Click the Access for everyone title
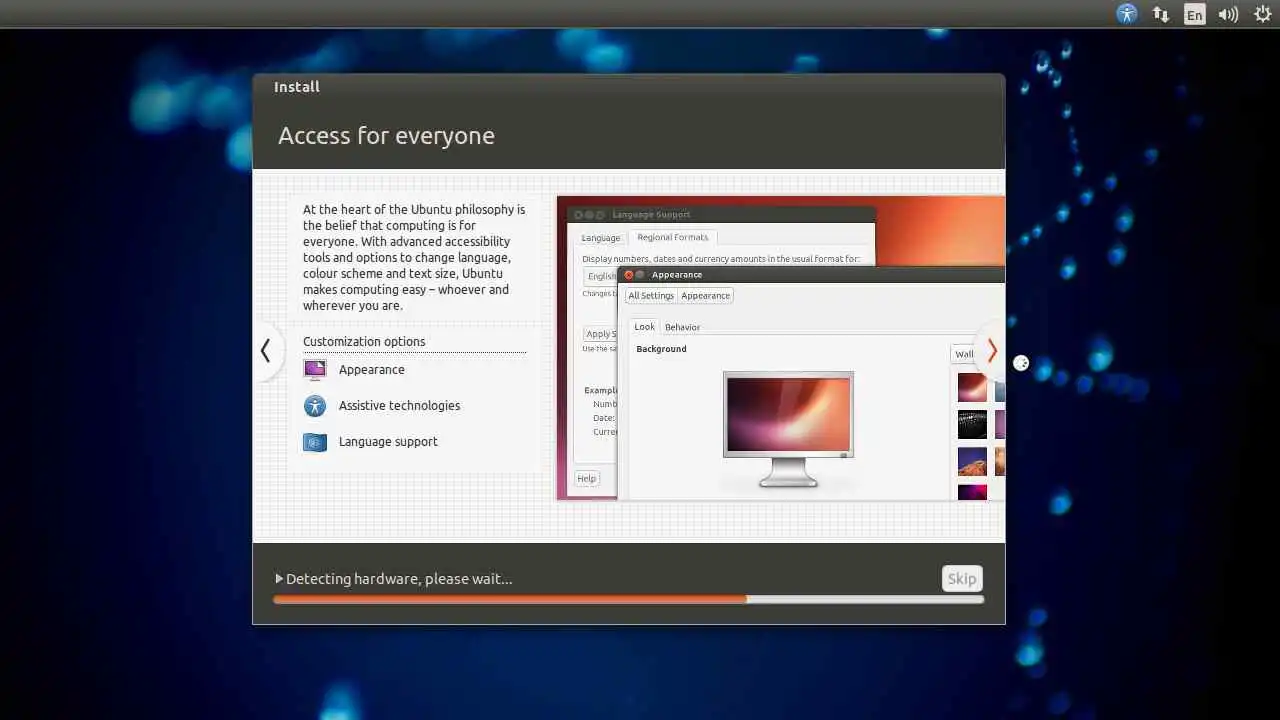This screenshot has height=720, width=1280. (x=386, y=136)
